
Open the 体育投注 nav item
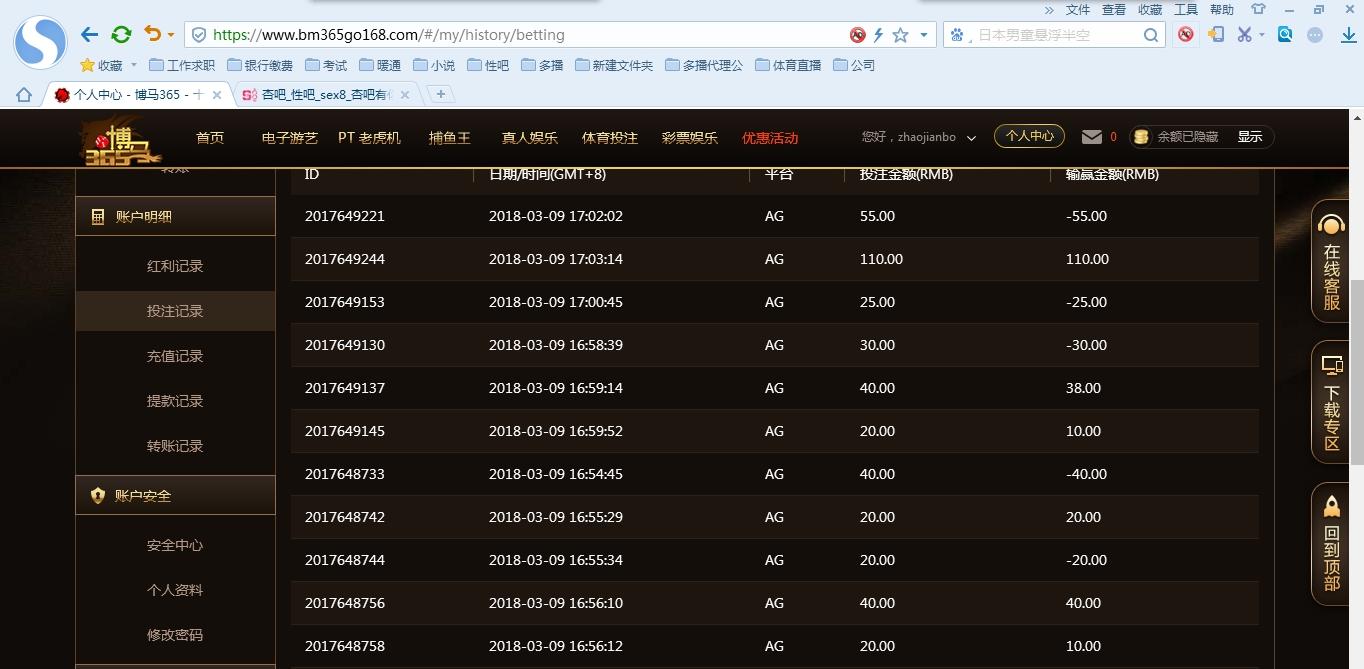click(610, 138)
